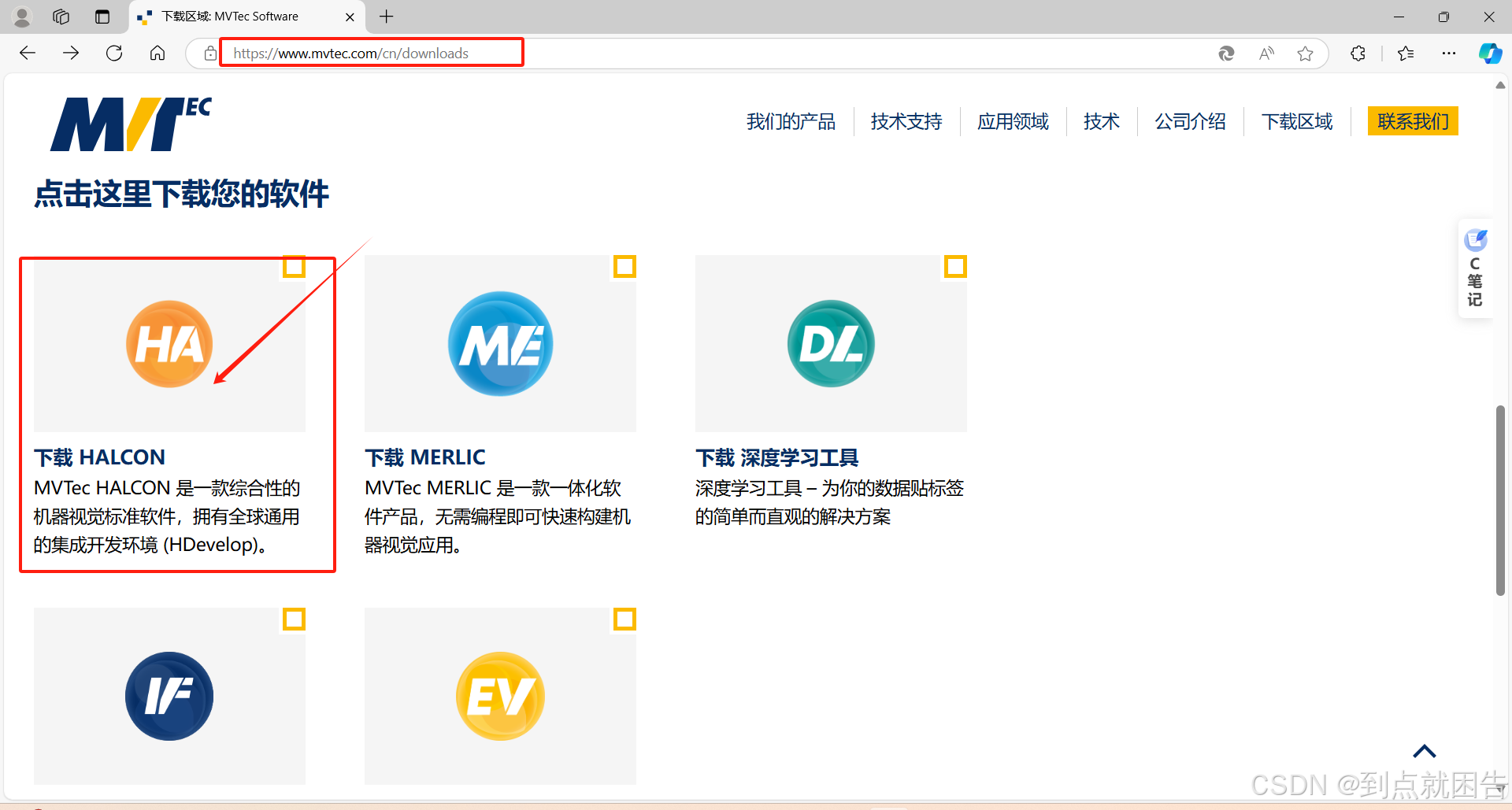Open the 下载 HALCON link

pos(99,457)
